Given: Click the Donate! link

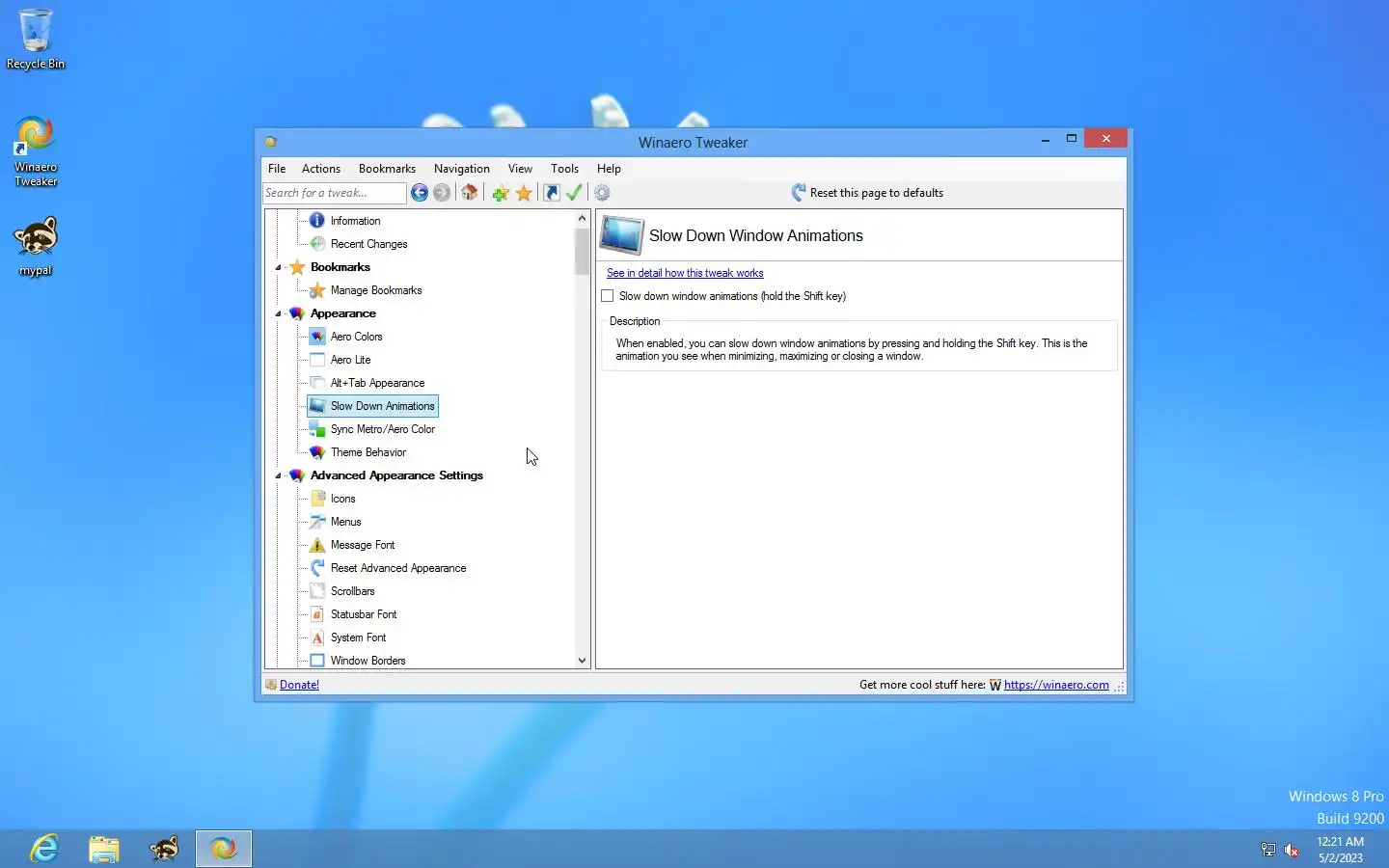Looking at the screenshot, I should pos(299,685).
